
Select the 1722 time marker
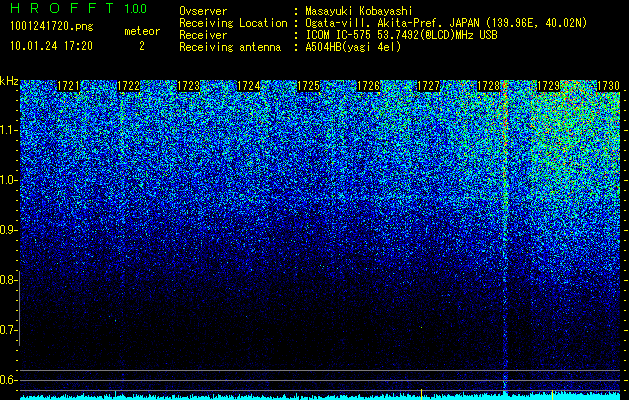(x=128, y=86)
